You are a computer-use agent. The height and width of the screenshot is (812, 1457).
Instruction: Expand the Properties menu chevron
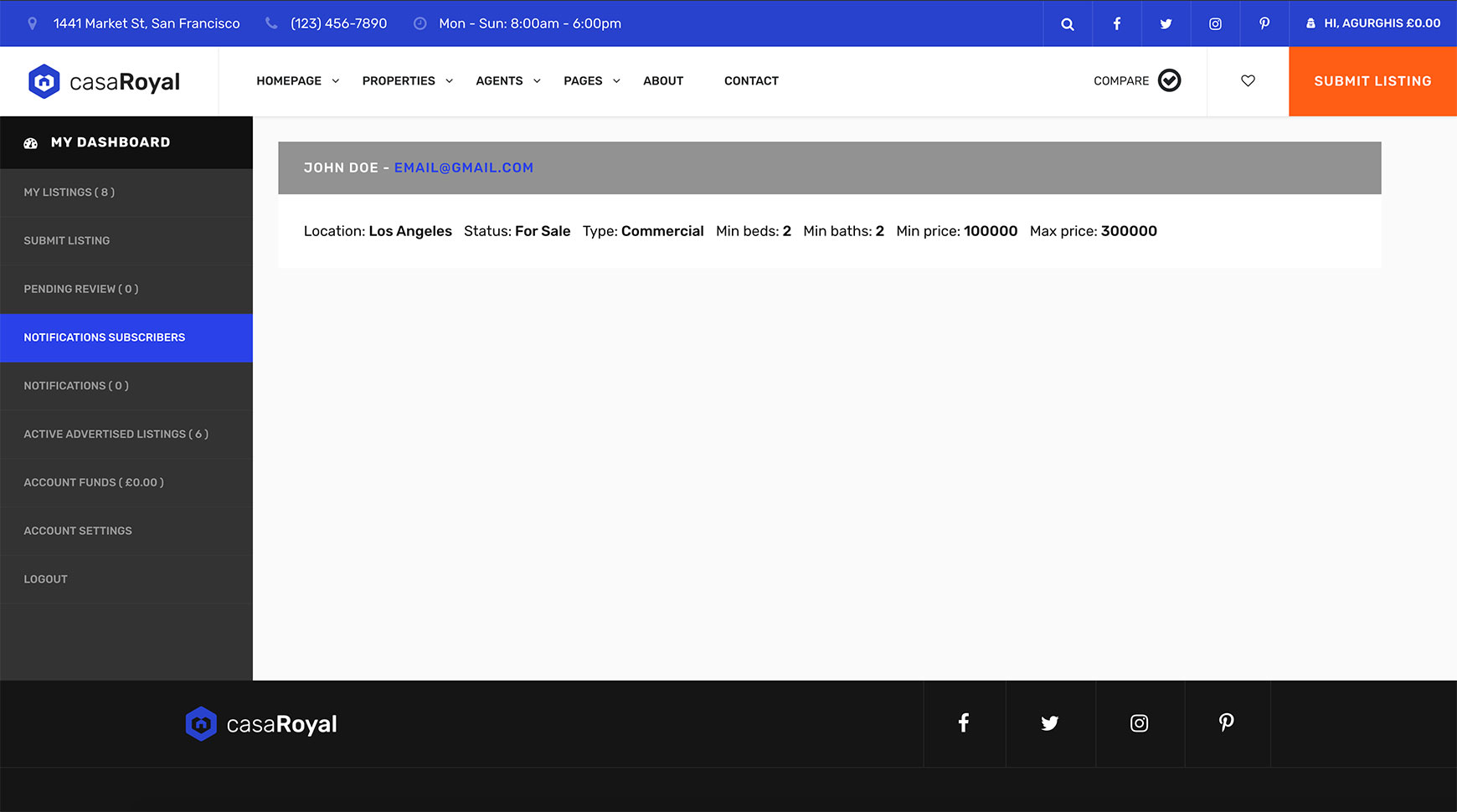pos(450,81)
